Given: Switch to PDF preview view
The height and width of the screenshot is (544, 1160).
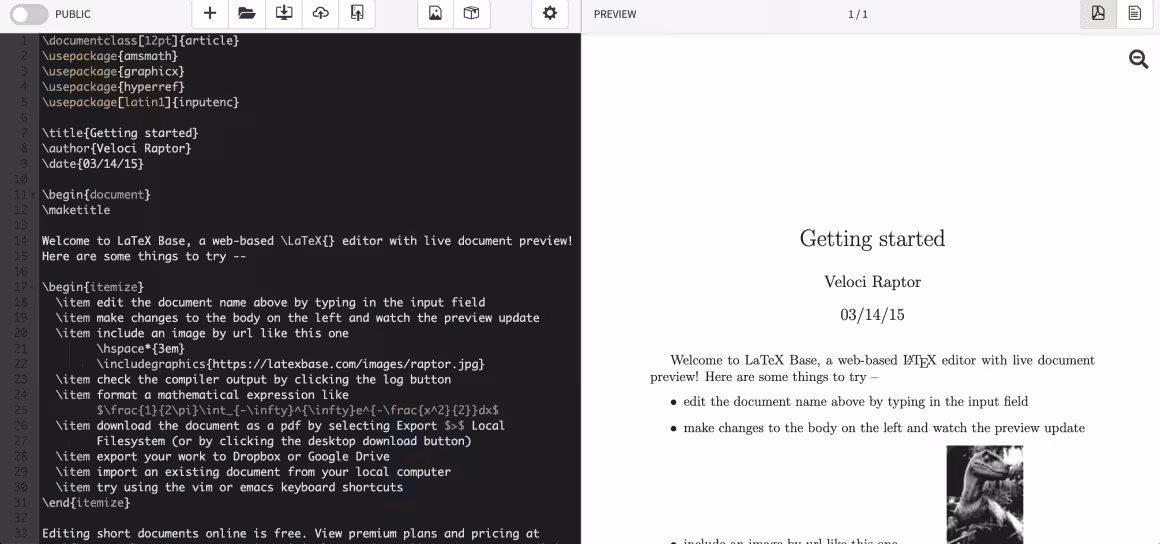Looking at the screenshot, I should [1098, 14].
